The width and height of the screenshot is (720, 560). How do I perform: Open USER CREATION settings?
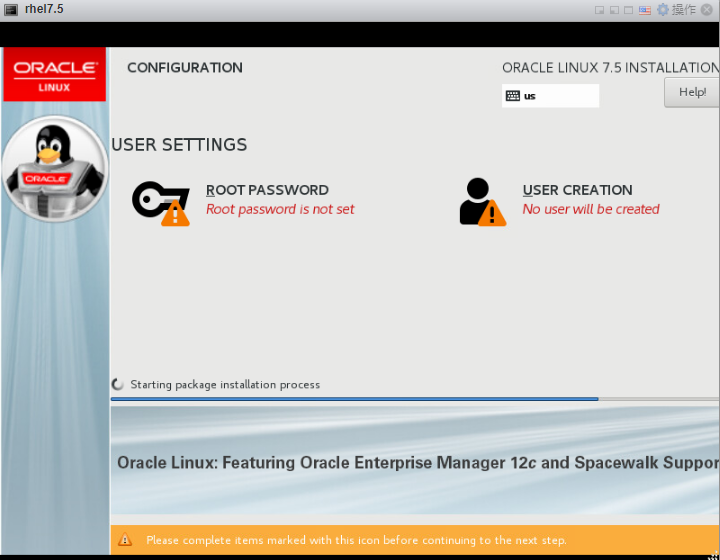click(x=577, y=190)
